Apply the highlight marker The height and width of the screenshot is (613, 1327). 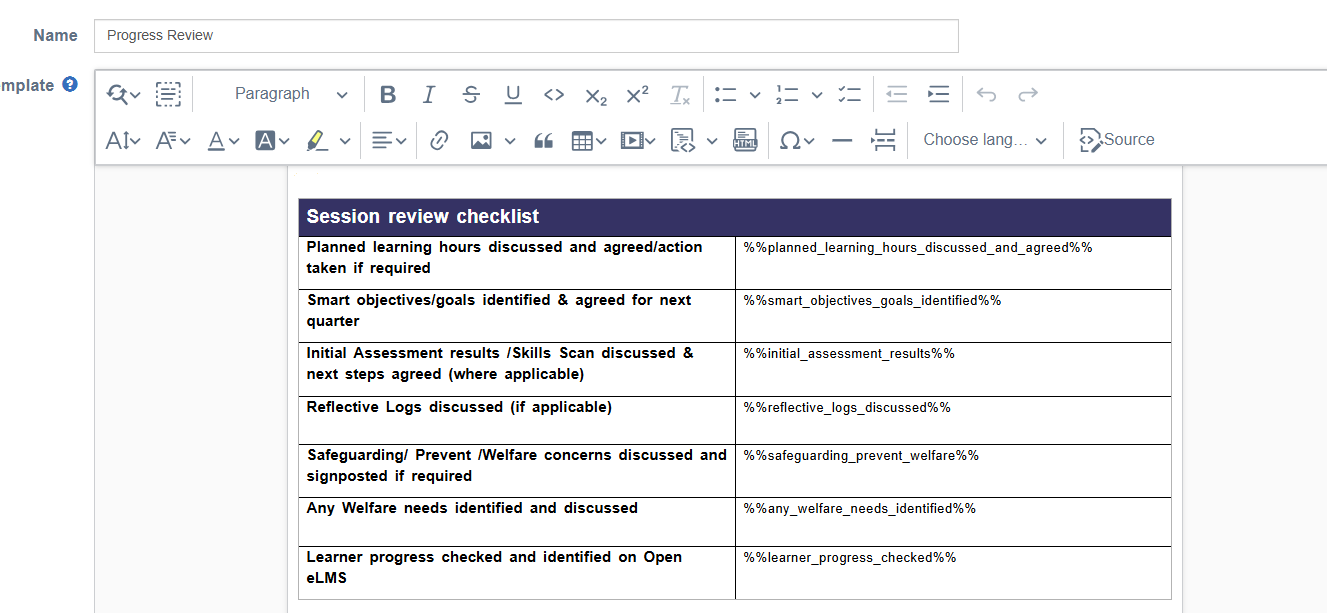[x=317, y=140]
